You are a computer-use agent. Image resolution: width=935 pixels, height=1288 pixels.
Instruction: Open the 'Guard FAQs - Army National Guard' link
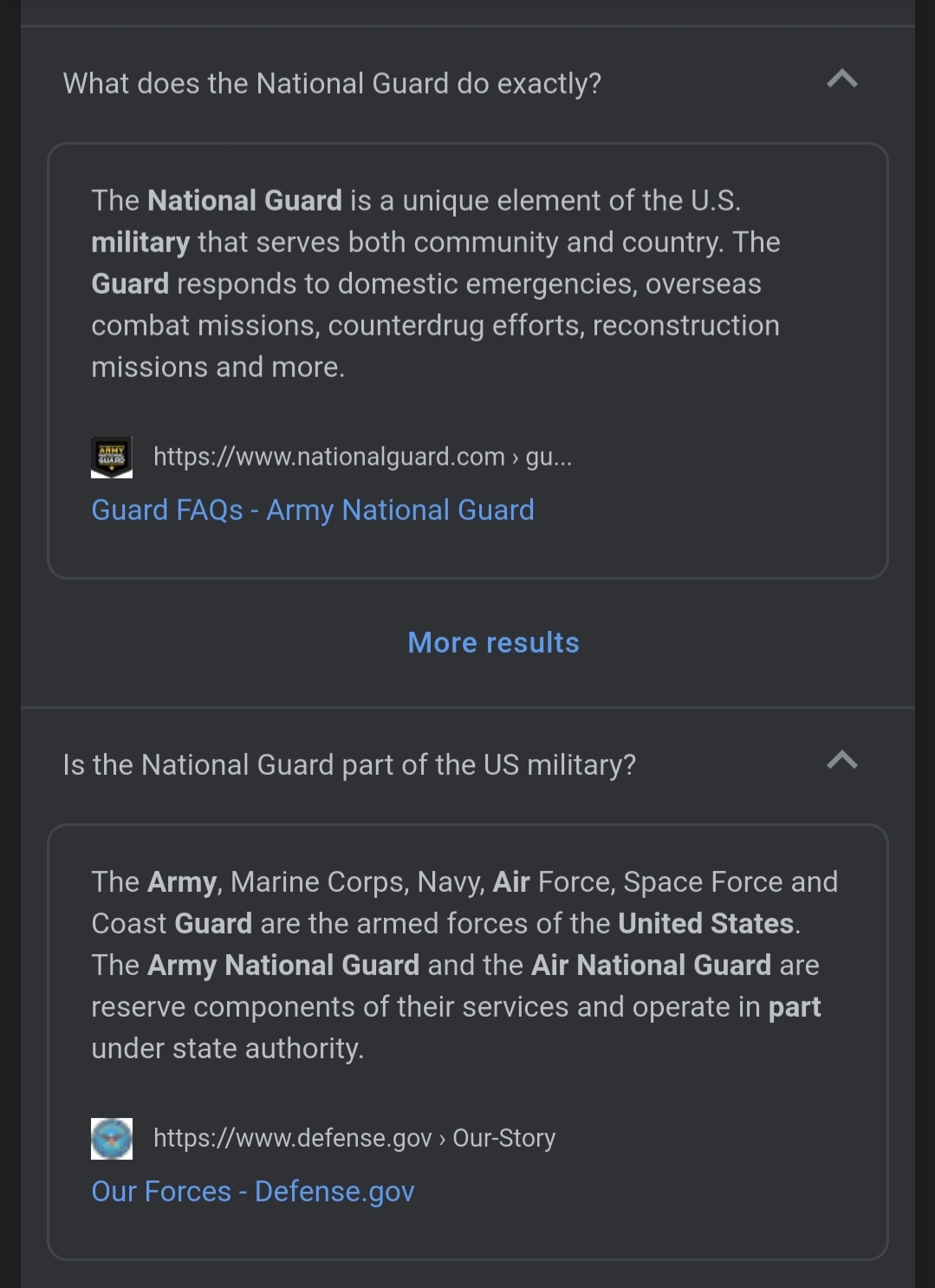(x=313, y=511)
